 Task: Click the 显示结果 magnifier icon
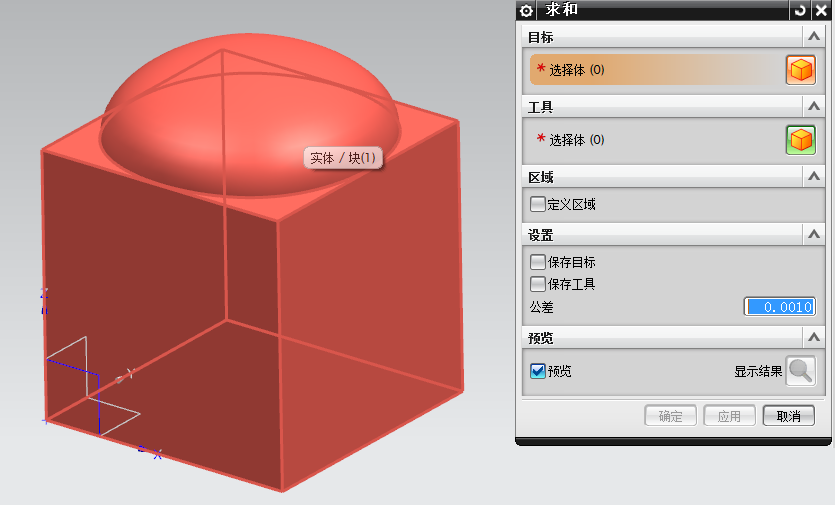pos(801,371)
